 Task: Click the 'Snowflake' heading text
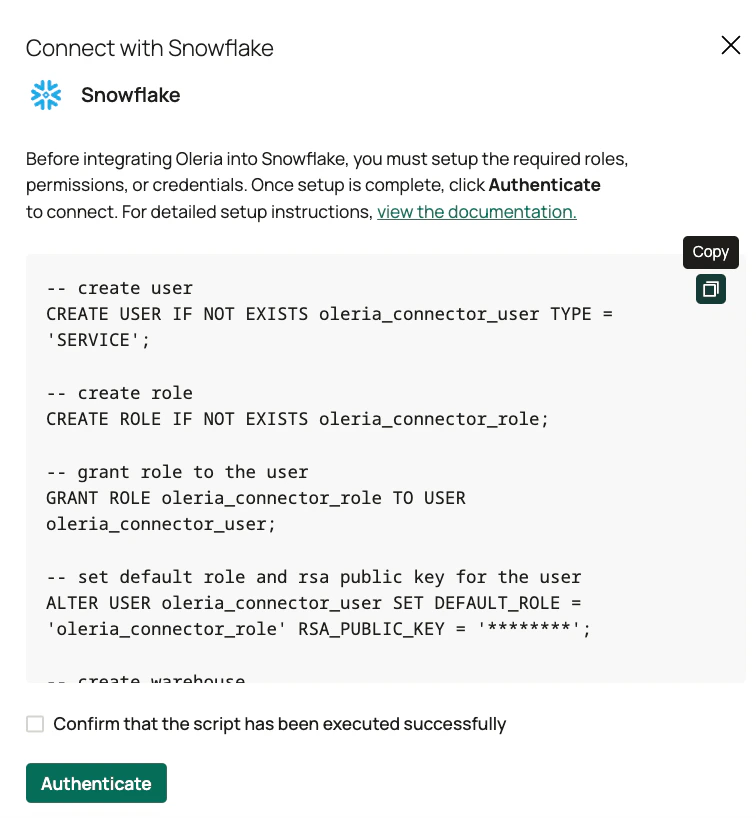[x=130, y=95]
